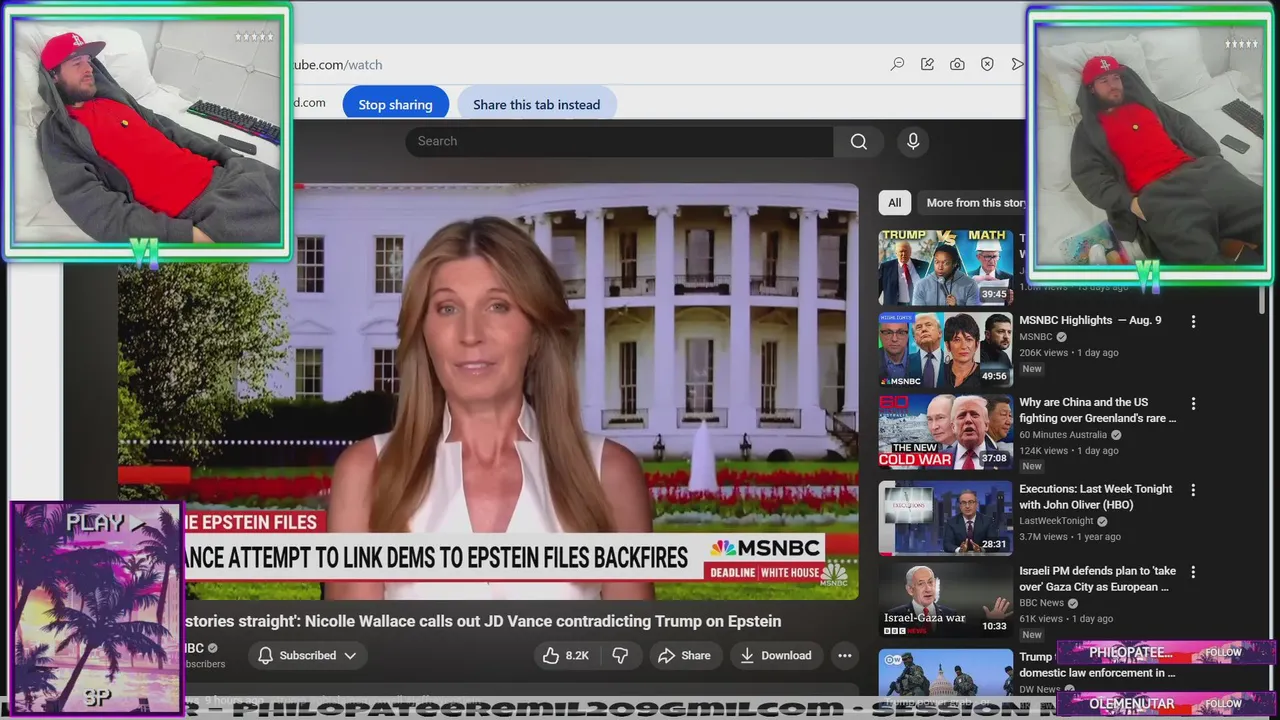The height and width of the screenshot is (720, 1280).
Task: Open options menu for MSNBC Highlights video
Action: (x=1193, y=321)
